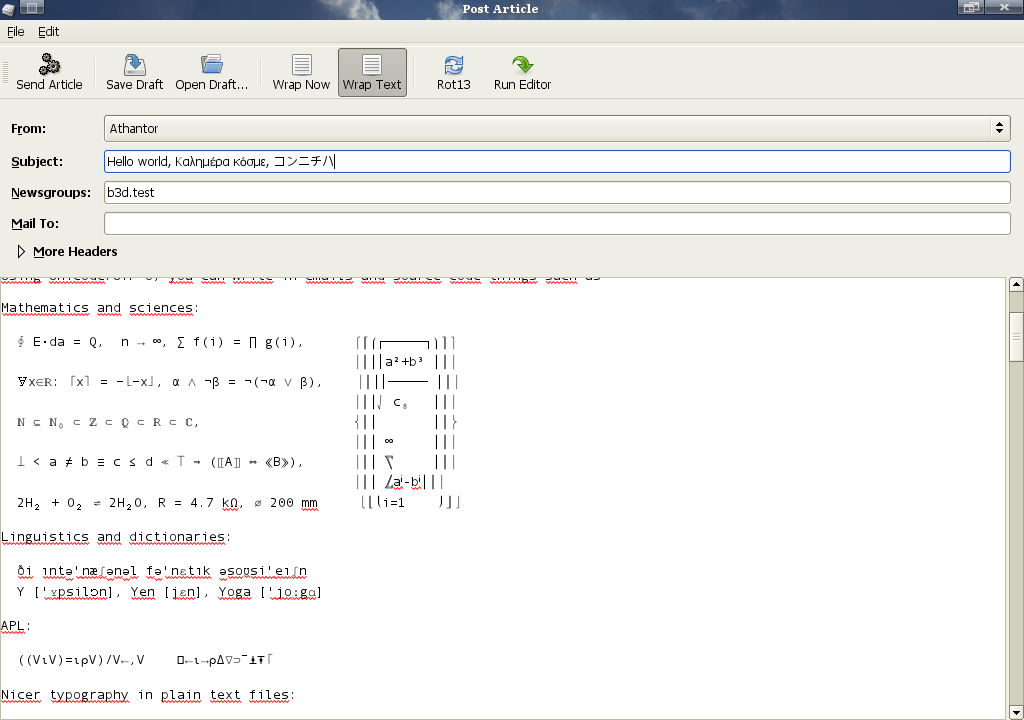Image resolution: width=1024 pixels, height=720 pixels.
Task: Click the empty Mail To field
Action: click(557, 223)
